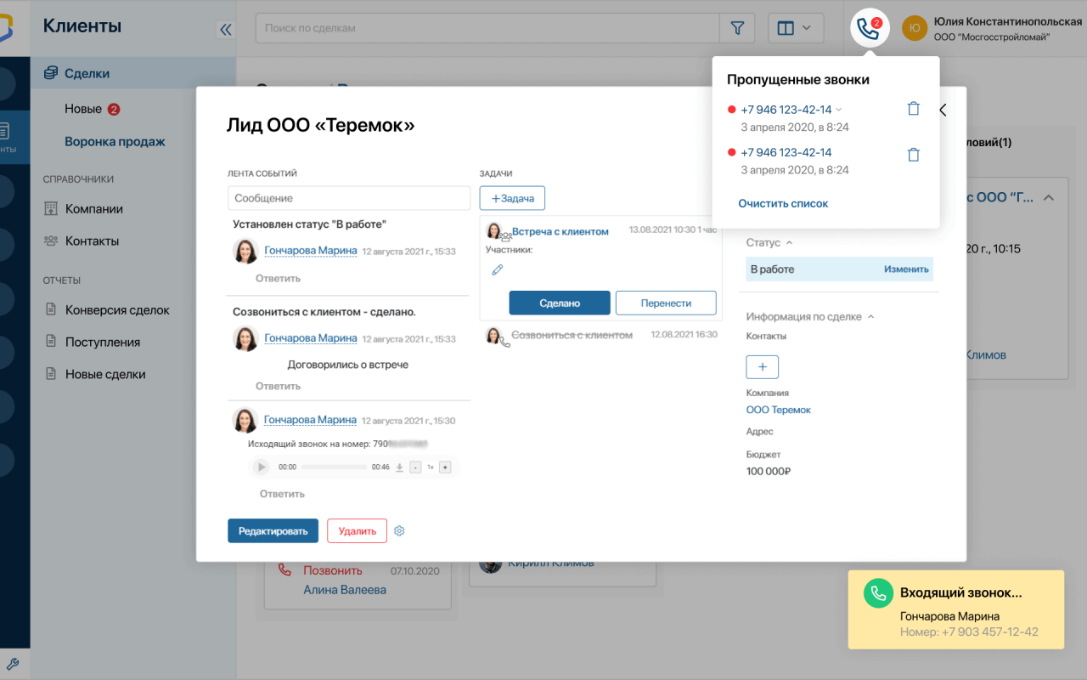Decrease playback speed with minus button
This screenshot has width=1087, height=680.
point(415,467)
